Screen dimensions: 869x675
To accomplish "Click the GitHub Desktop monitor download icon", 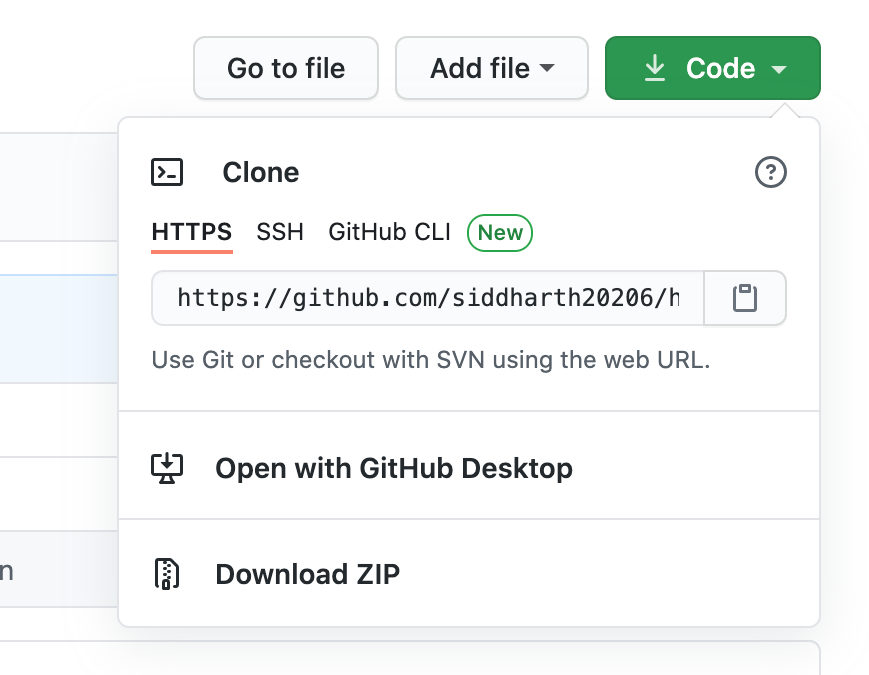I will 167,468.
